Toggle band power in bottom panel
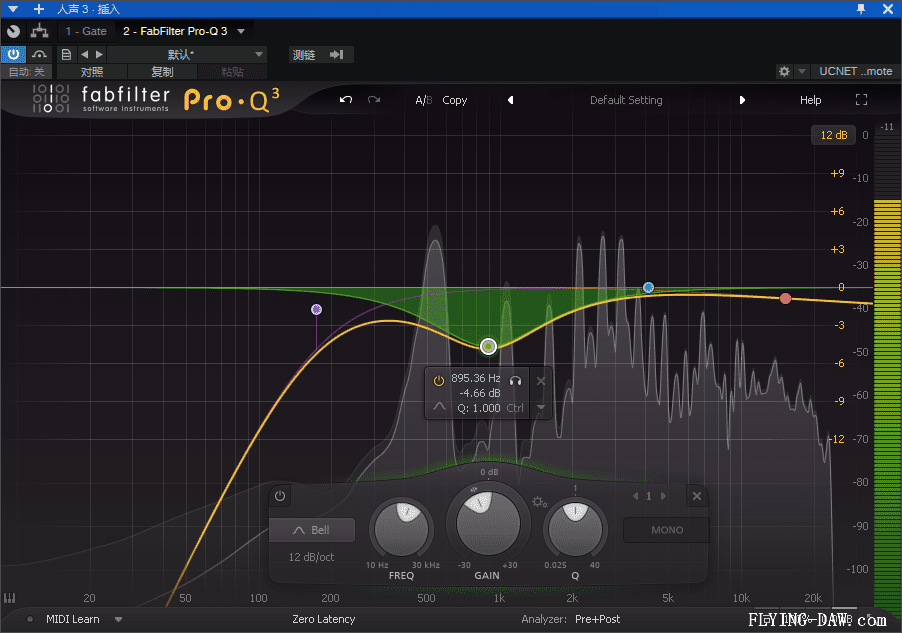The width and height of the screenshot is (902, 633). pyautogui.click(x=280, y=496)
